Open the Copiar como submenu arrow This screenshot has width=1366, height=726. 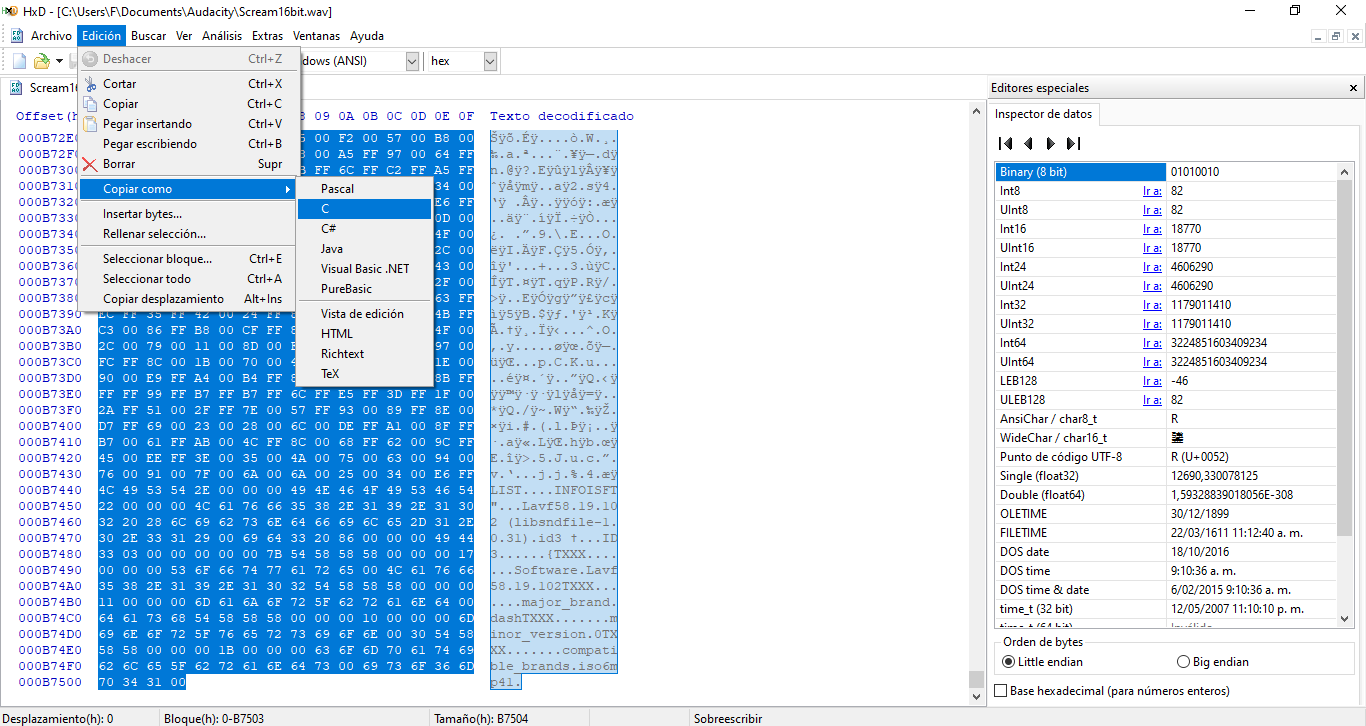tap(288, 189)
